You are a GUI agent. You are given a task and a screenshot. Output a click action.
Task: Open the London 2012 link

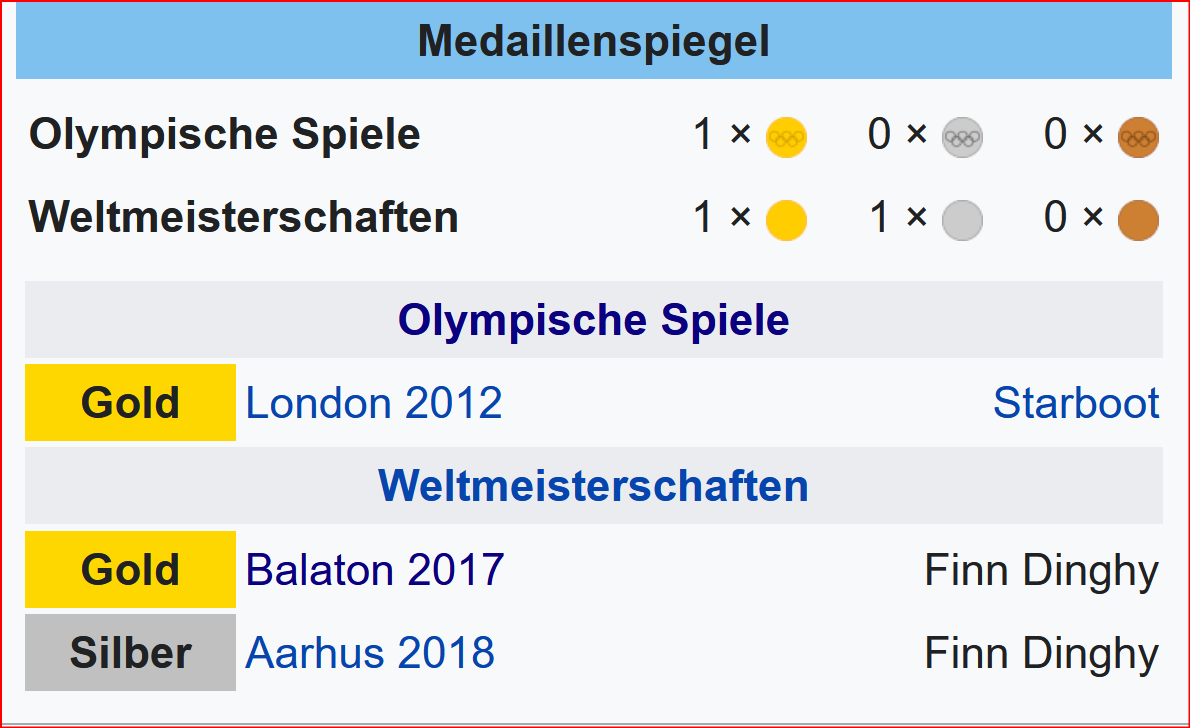coord(374,402)
